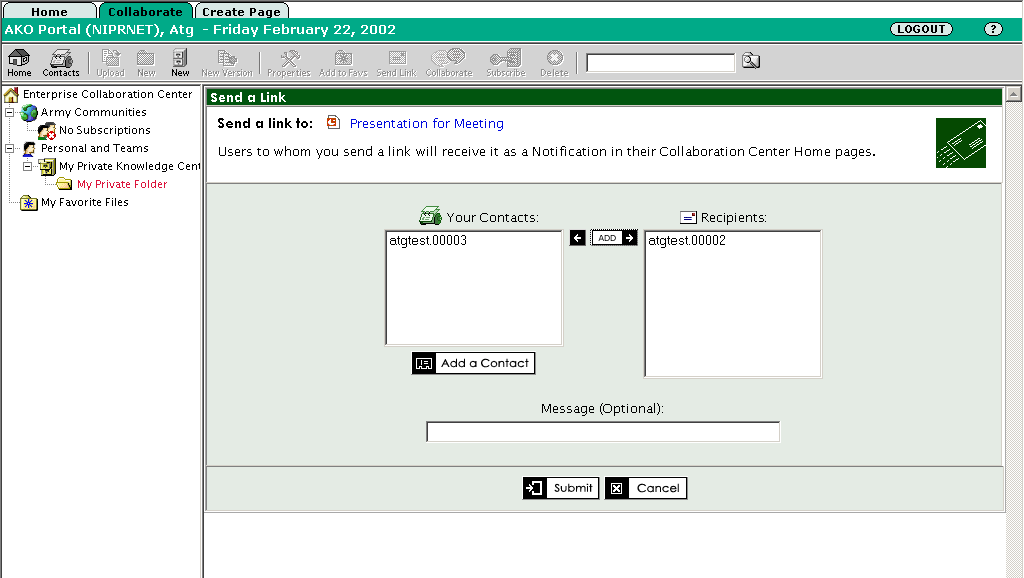Screen dimensions: 1024x578
Task: Open Presentation for Meeting link
Action: 426,124
